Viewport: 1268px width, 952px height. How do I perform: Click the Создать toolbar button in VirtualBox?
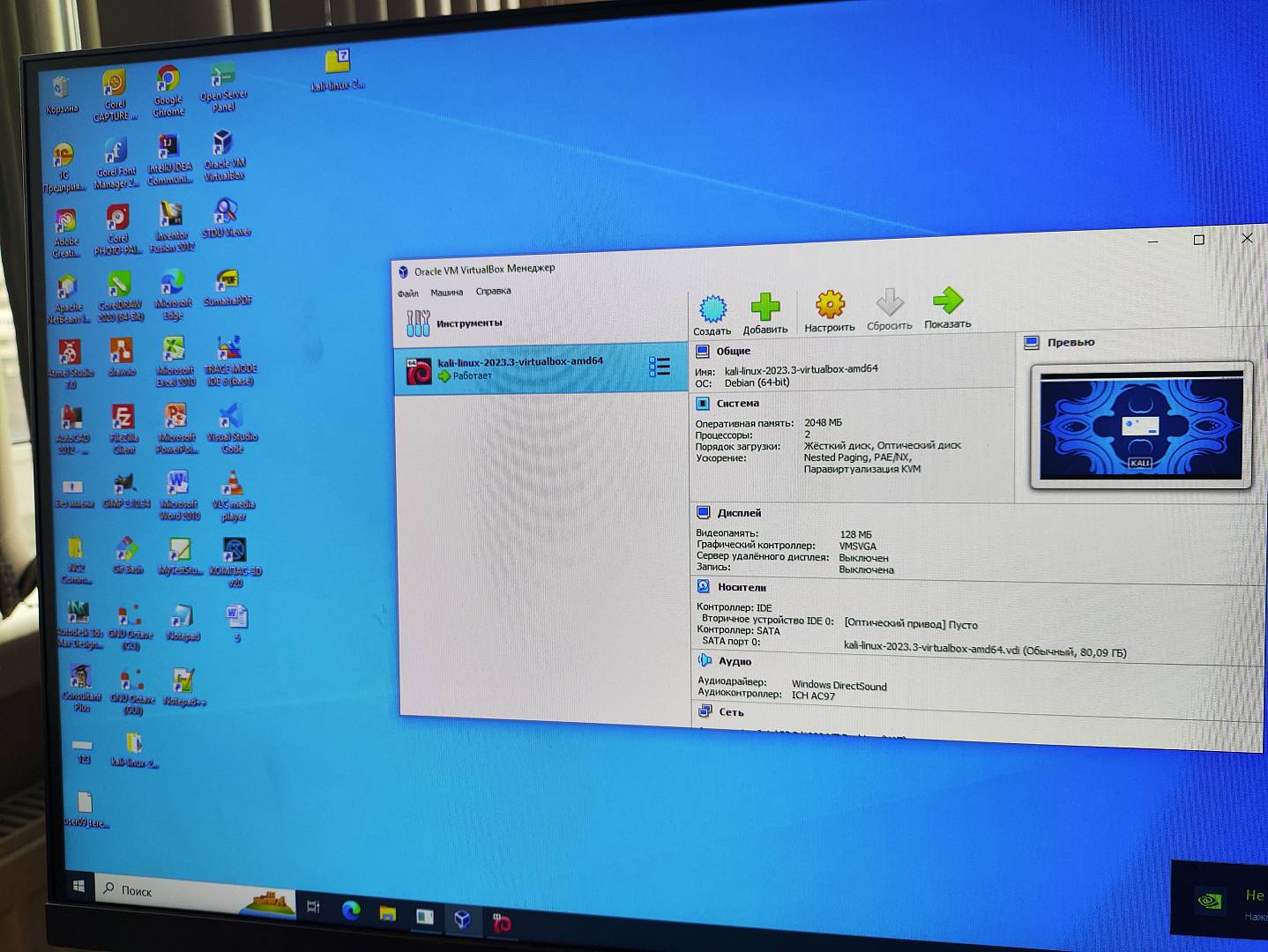(x=712, y=315)
